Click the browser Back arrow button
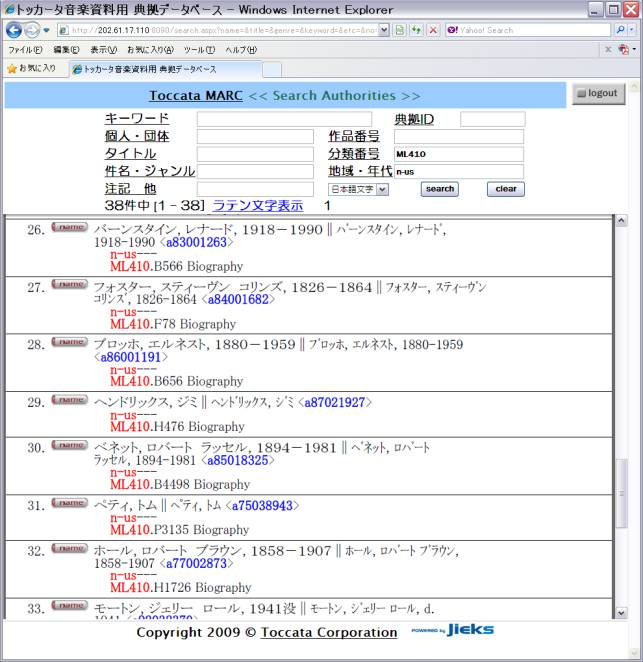Screen dimensions: 643x662 (14, 30)
